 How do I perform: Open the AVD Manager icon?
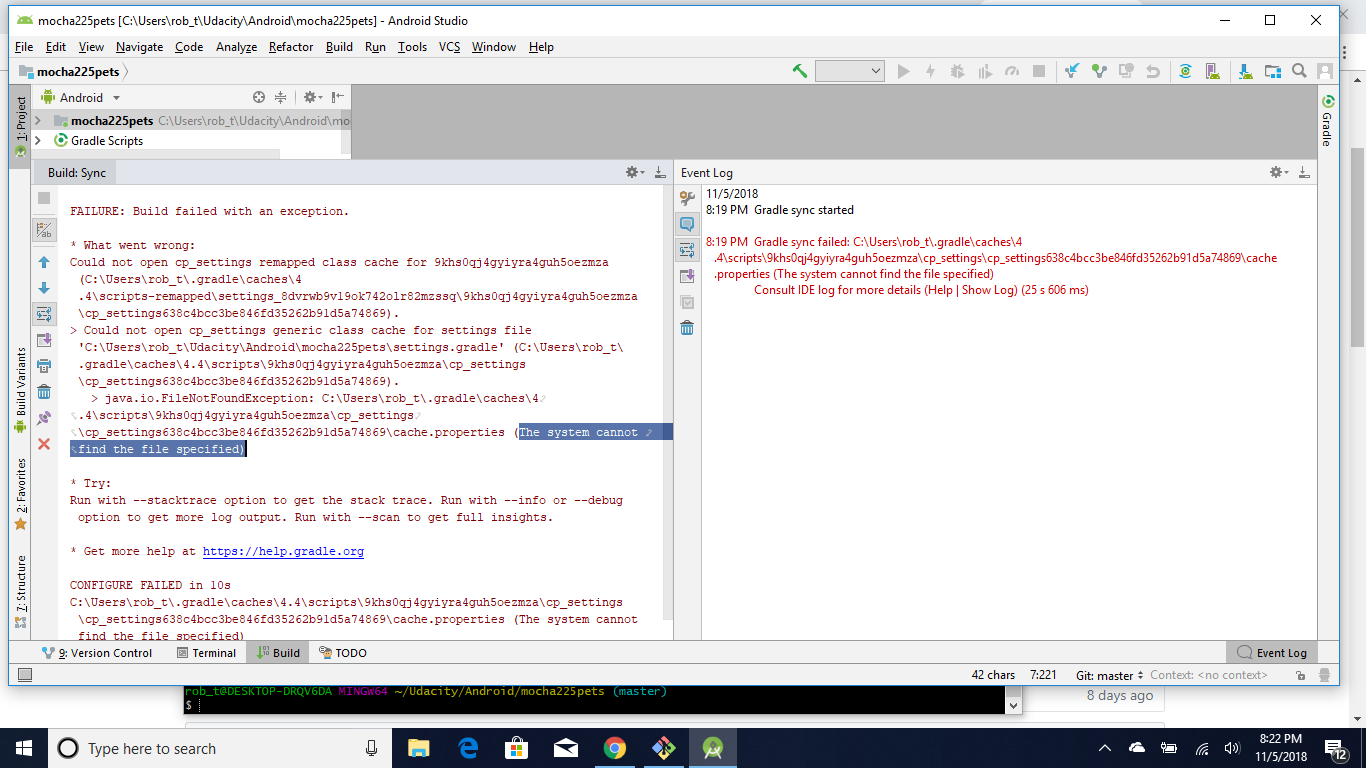1212,71
